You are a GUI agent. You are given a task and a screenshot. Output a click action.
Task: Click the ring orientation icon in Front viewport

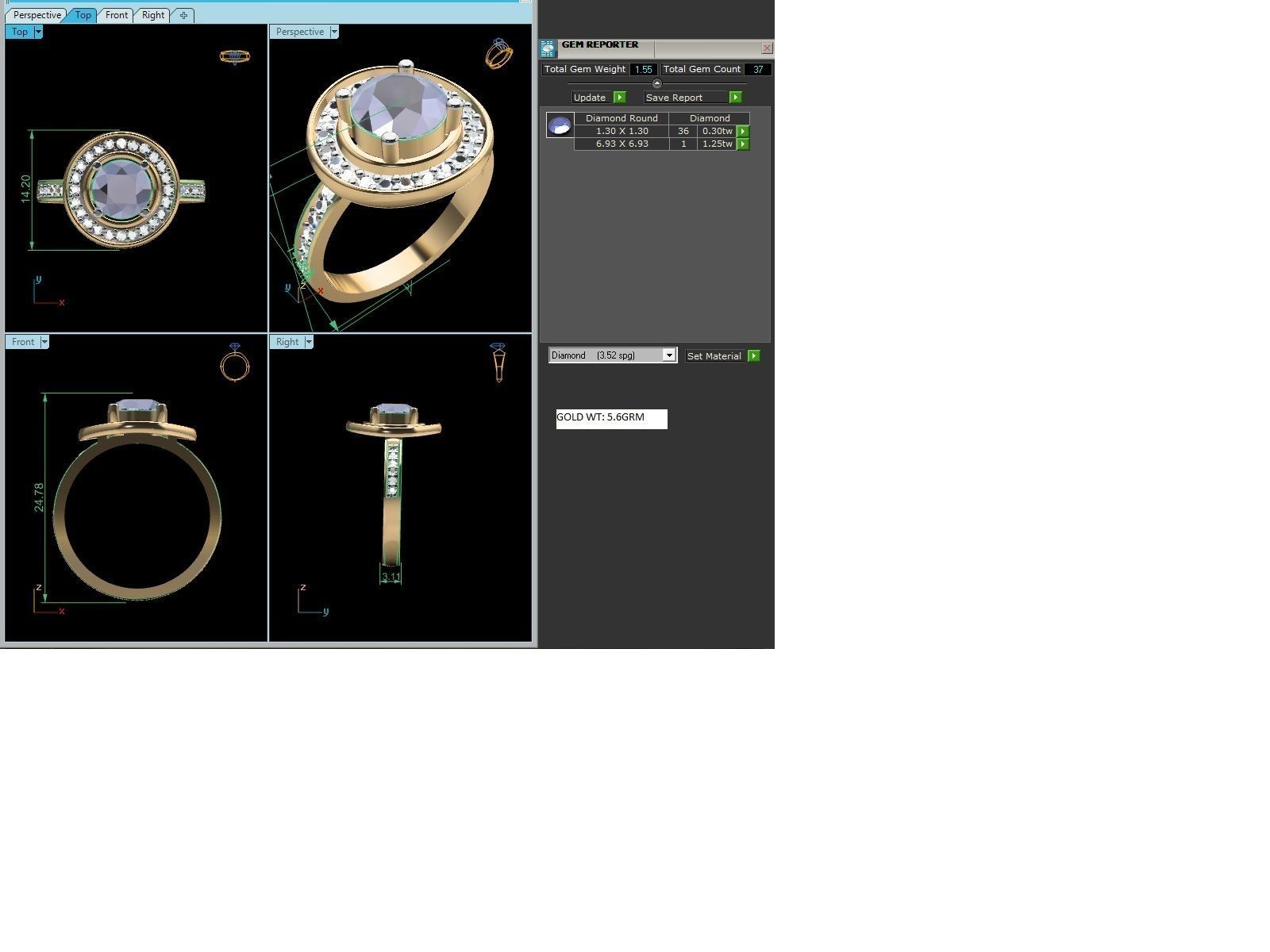point(235,363)
